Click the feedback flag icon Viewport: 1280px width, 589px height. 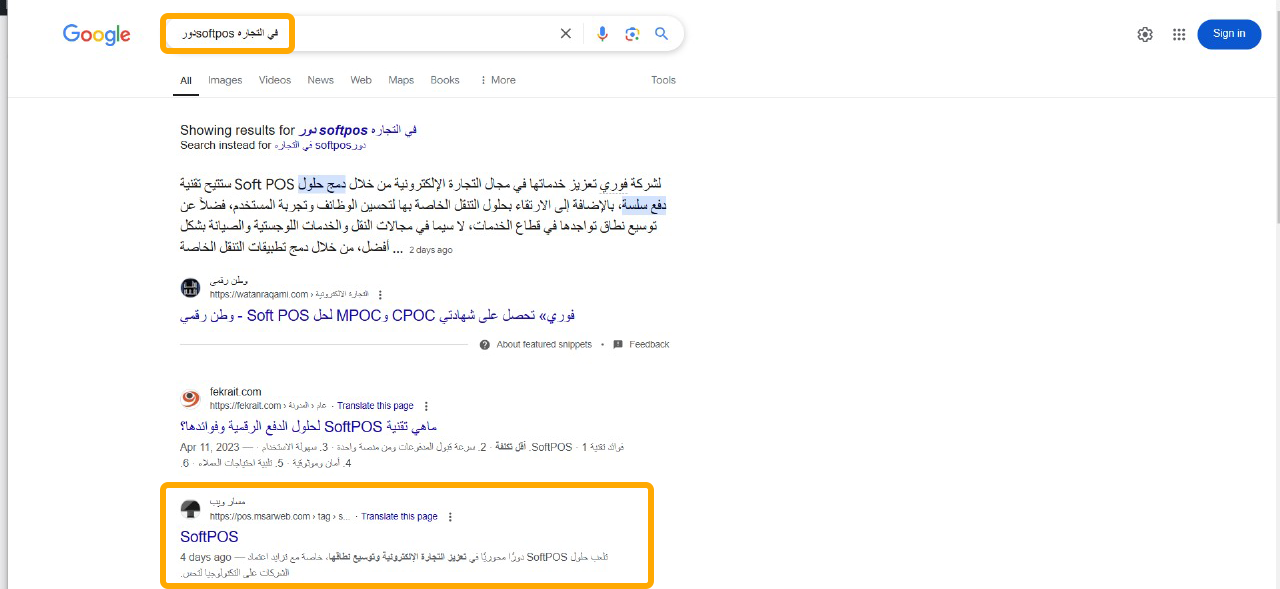coord(618,344)
